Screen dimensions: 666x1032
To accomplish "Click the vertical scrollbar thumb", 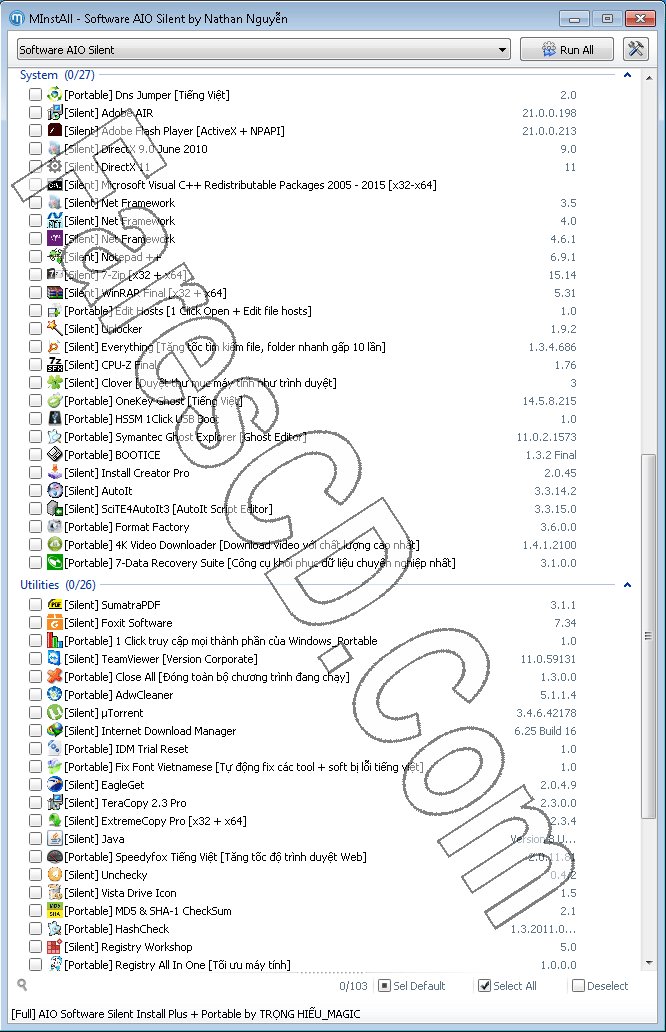I will click(649, 636).
